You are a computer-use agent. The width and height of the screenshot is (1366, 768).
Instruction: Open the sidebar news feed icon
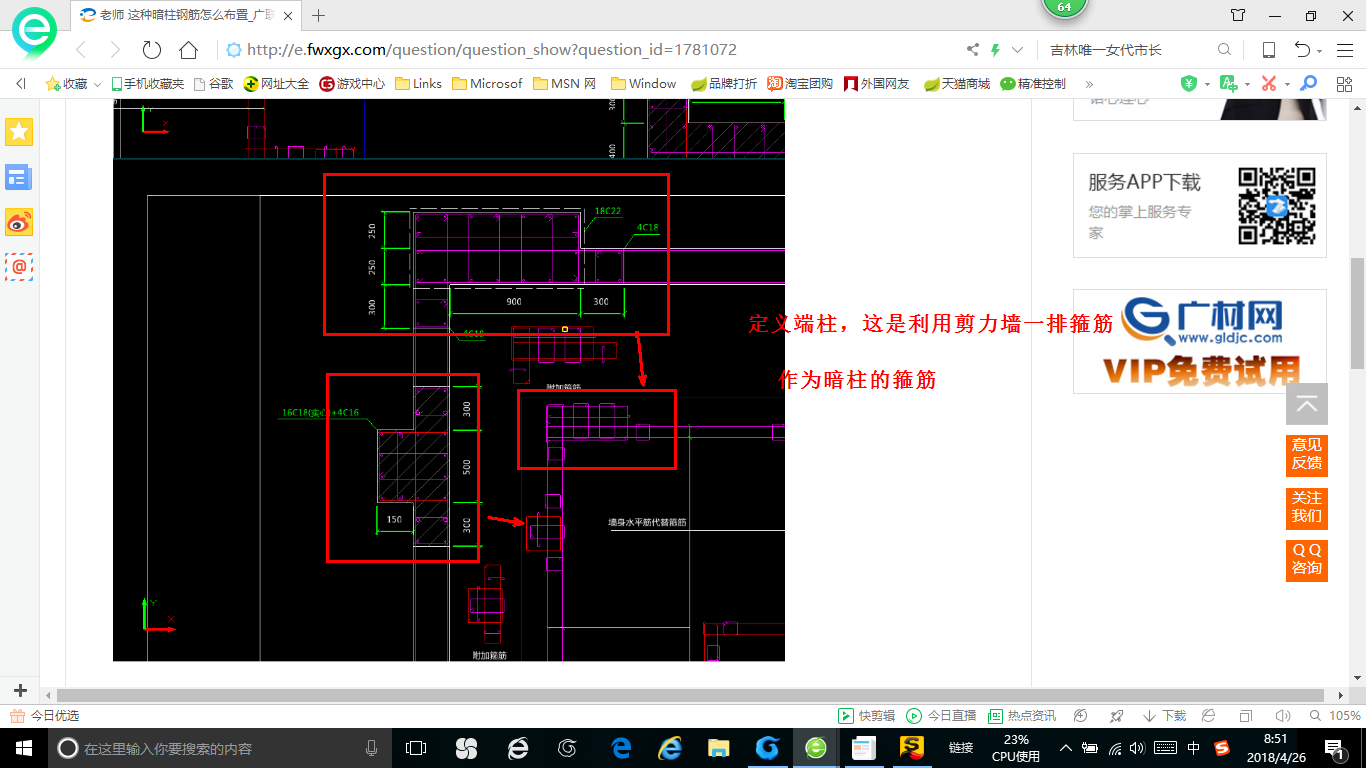(19, 177)
